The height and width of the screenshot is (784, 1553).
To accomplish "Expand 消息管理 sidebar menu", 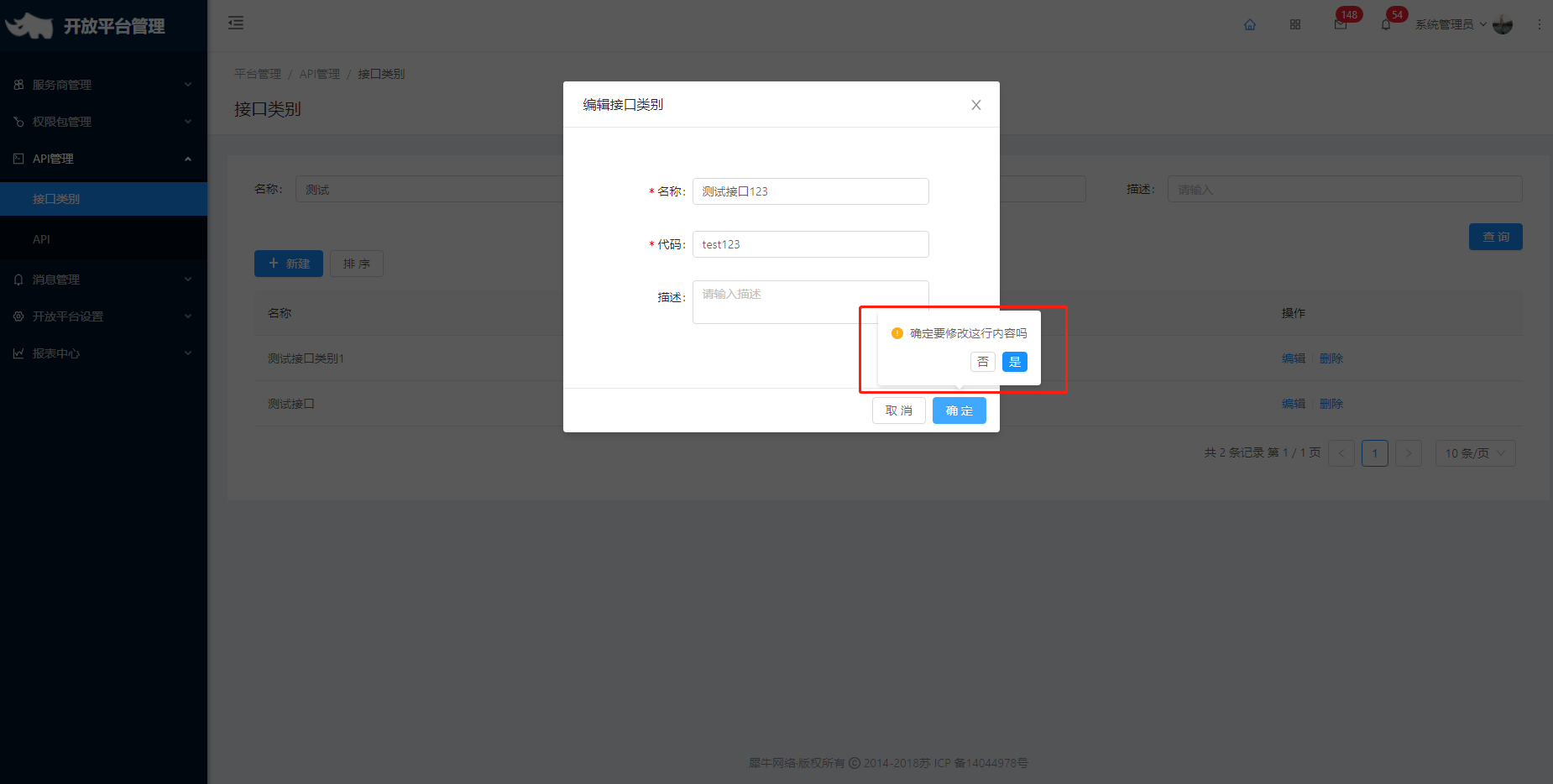I will 103,280.
